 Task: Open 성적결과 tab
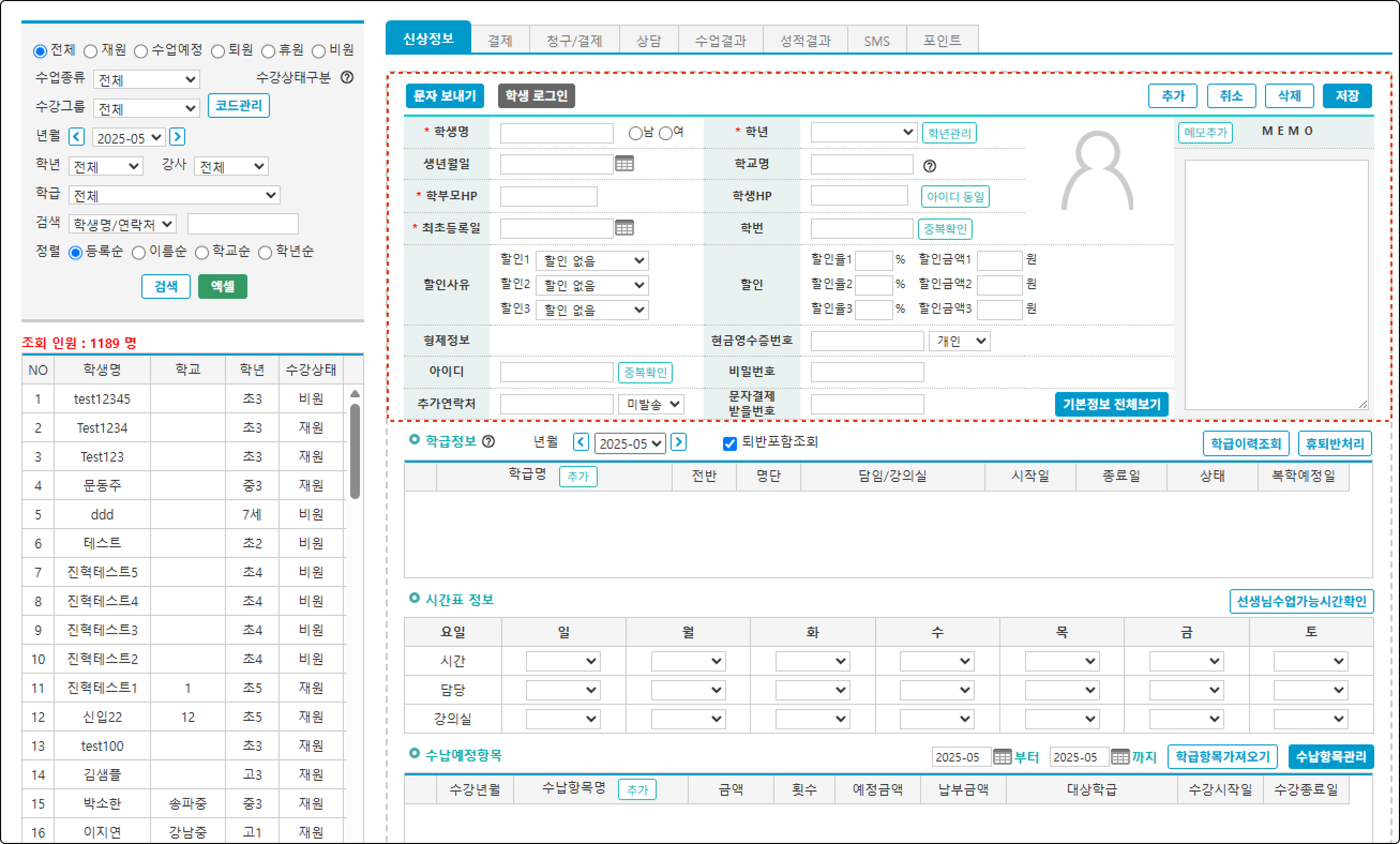click(x=804, y=41)
